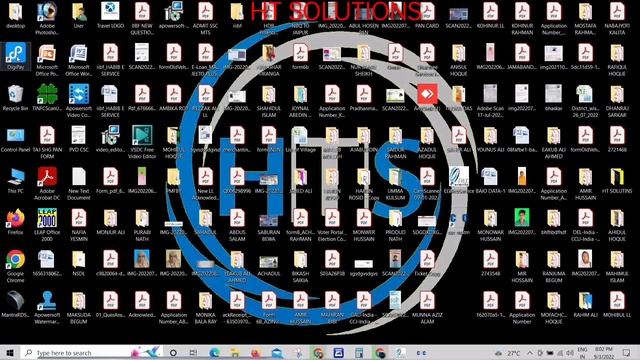This screenshot has height=360, width=640.
Task: Select the 2721468 PDF file
Action: (x=617, y=140)
